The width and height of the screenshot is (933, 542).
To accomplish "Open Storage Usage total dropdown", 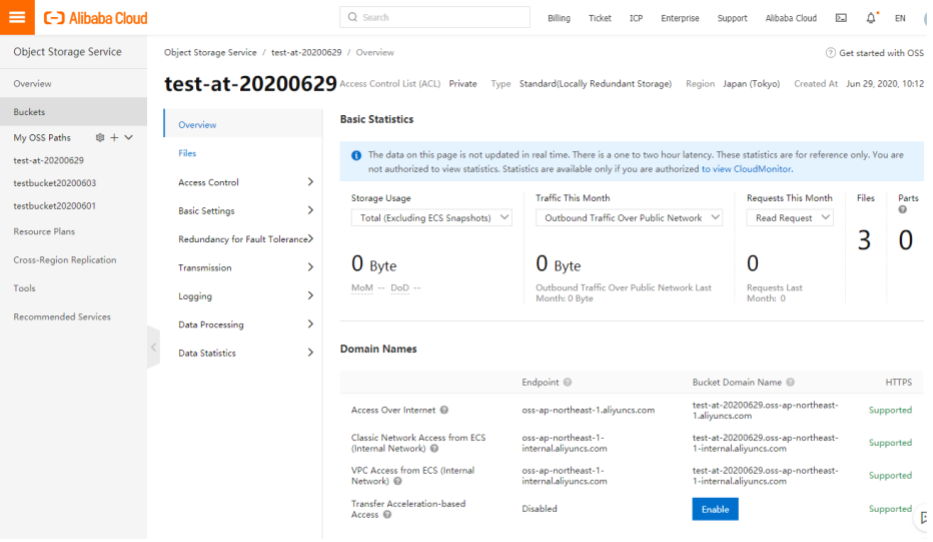I will point(431,218).
